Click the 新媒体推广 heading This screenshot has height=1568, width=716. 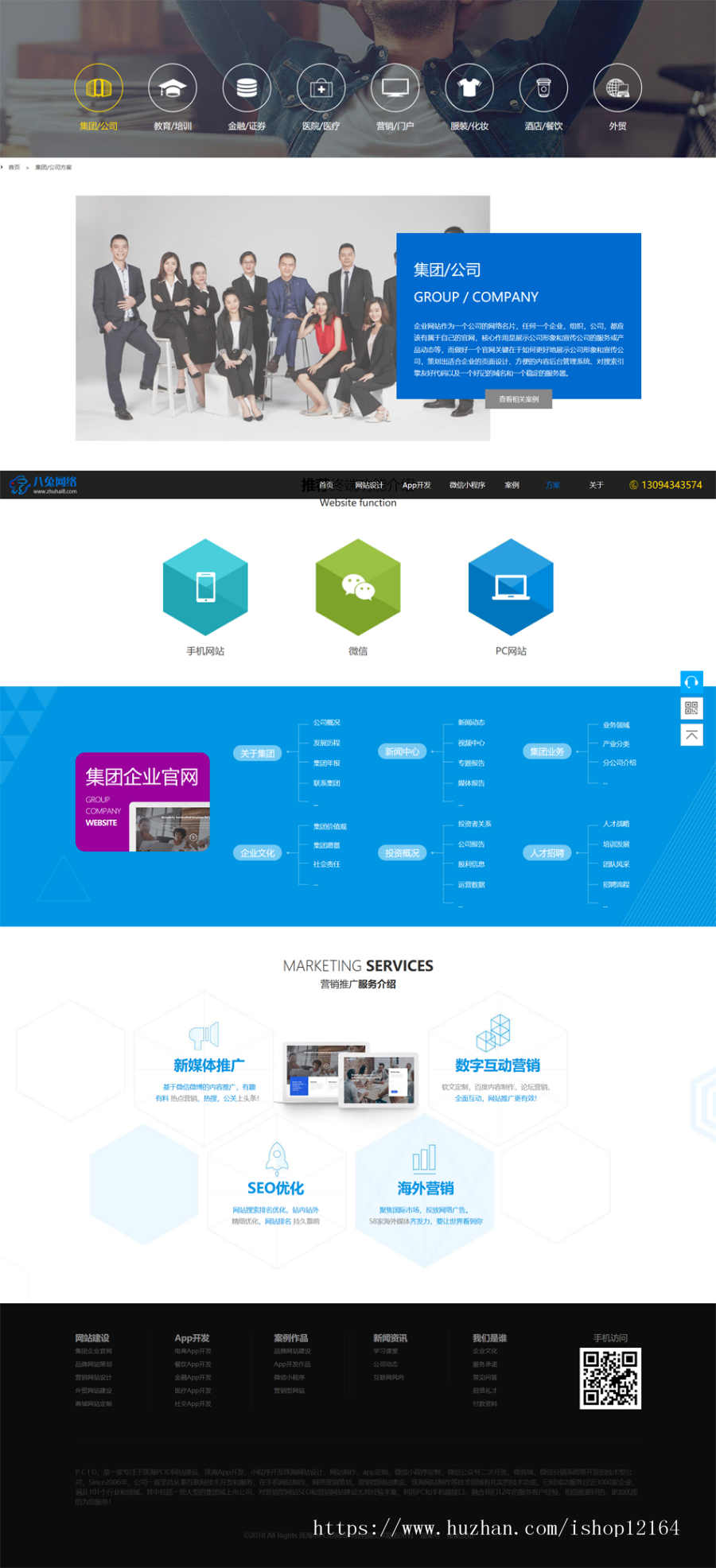click(208, 1065)
